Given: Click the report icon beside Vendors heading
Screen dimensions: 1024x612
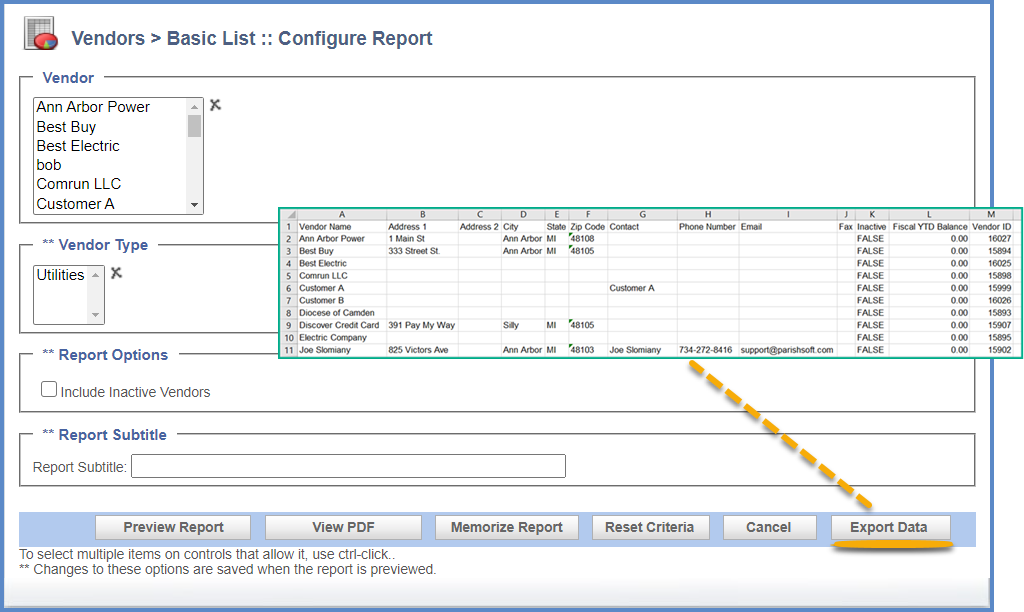Looking at the screenshot, I should [40, 34].
